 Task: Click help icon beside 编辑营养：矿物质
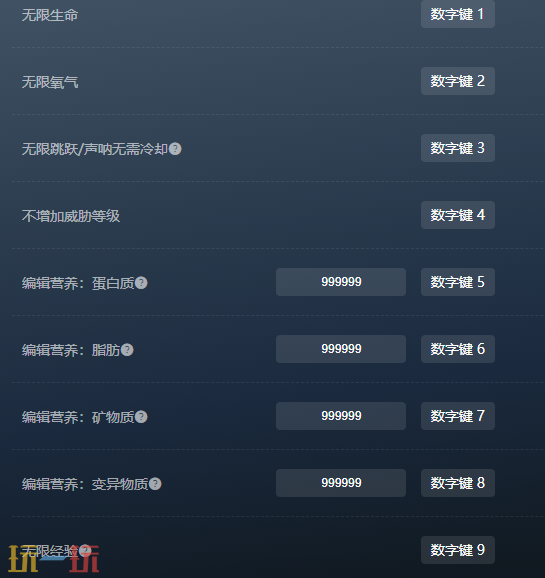[141, 417]
